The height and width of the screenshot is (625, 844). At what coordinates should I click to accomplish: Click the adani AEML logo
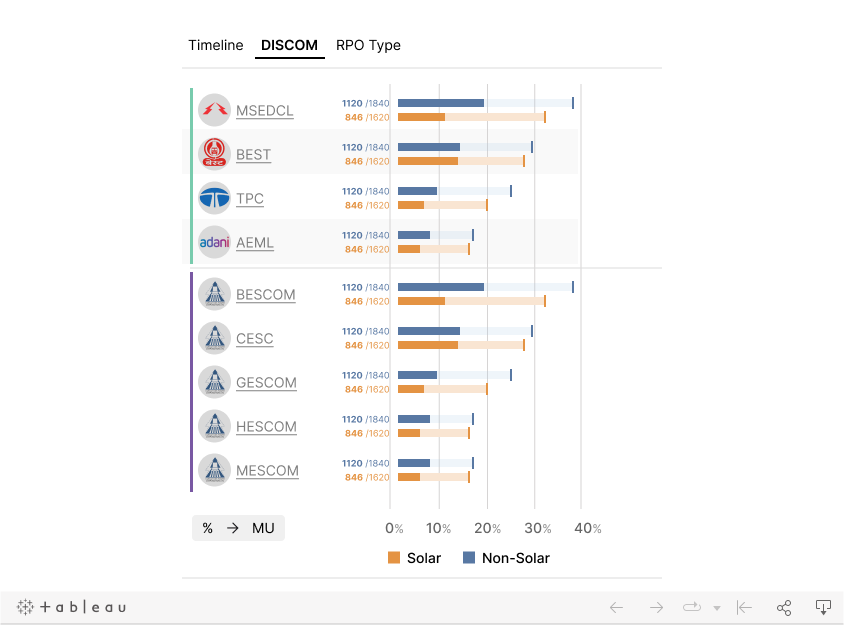coord(214,242)
